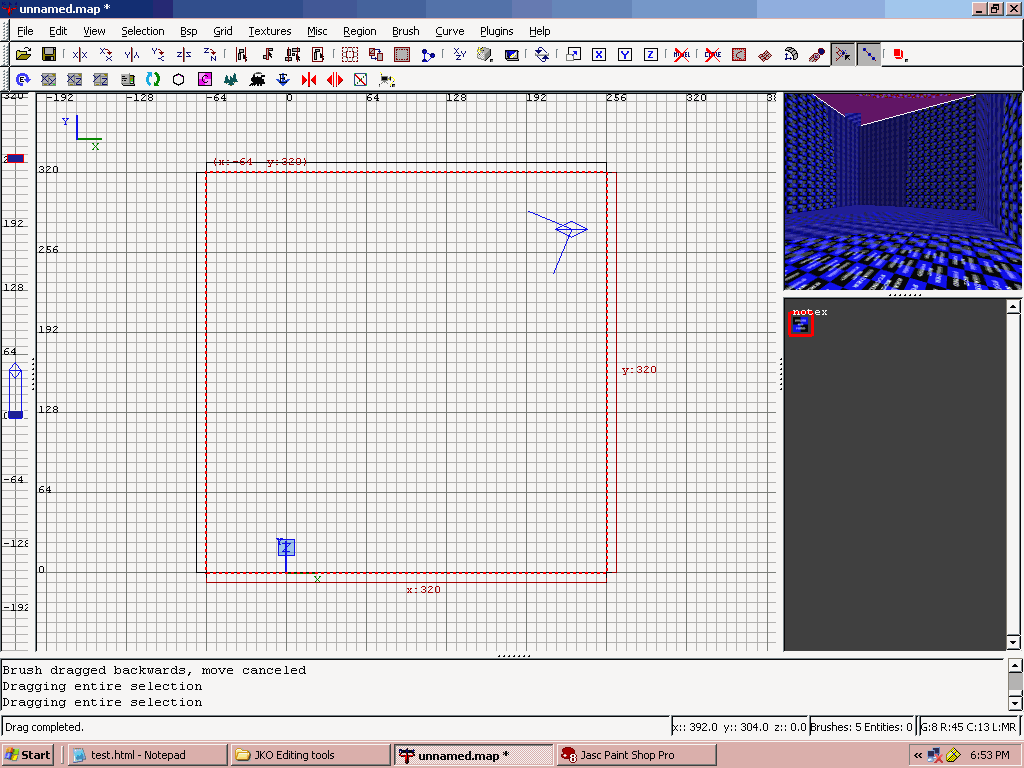Click the red outward arrows icon

click(334, 80)
